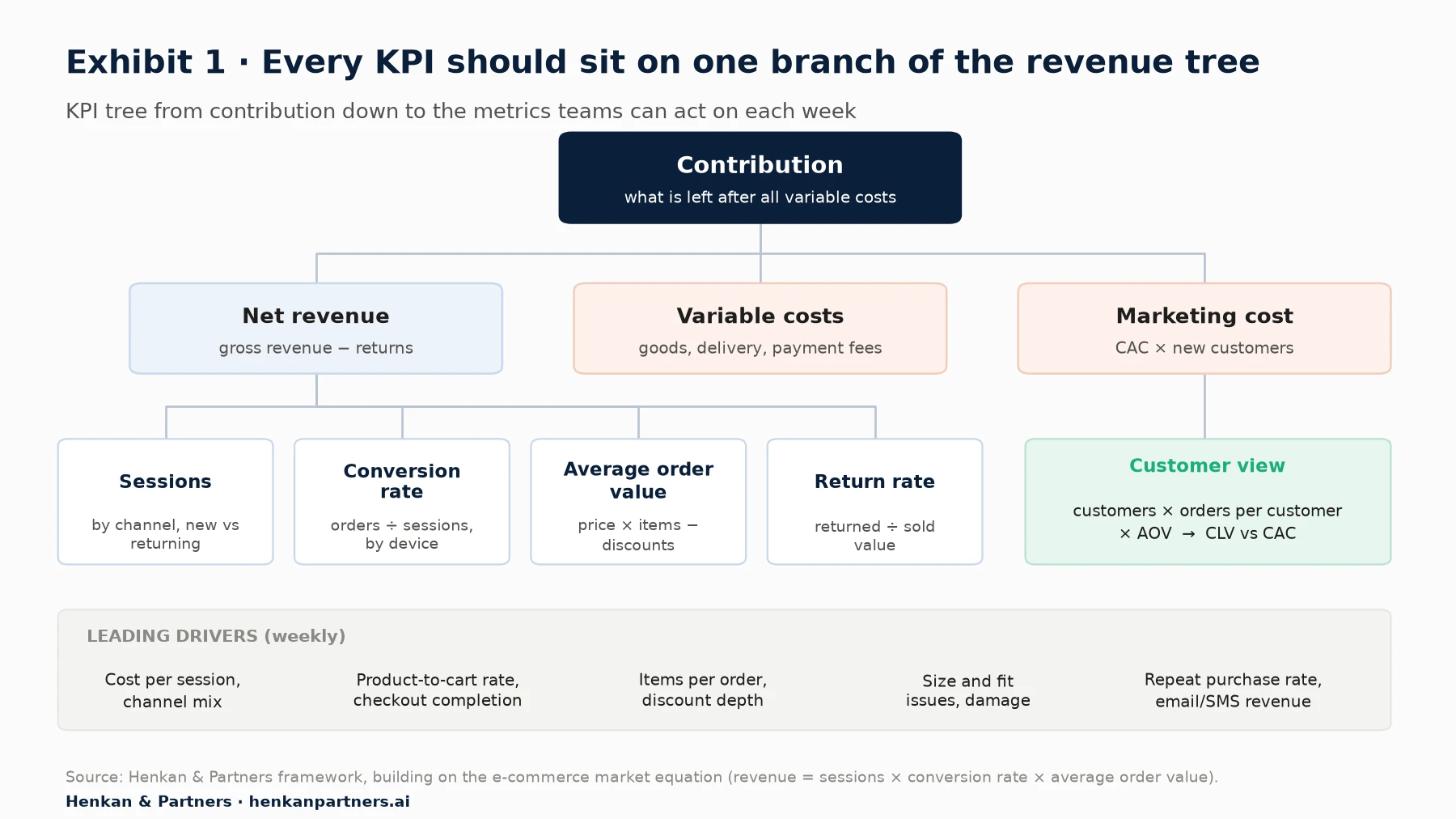
Task: Click the Contribution root box
Action: 760,178
